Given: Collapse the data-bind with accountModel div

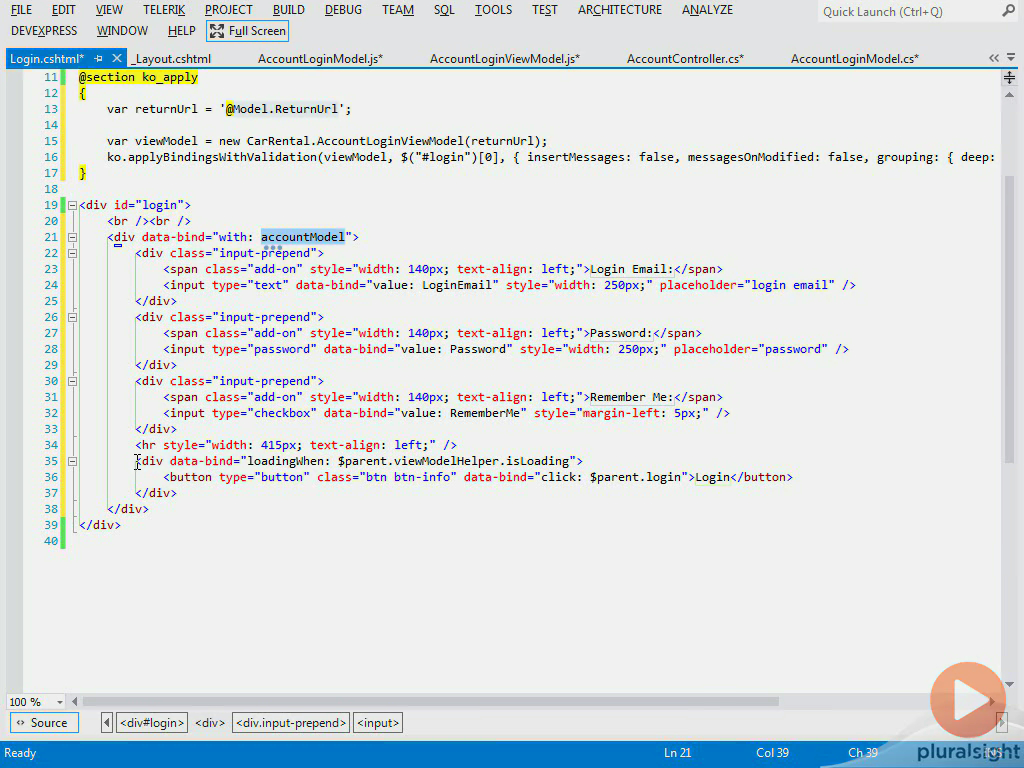Looking at the screenshot, I should point(72,237).
